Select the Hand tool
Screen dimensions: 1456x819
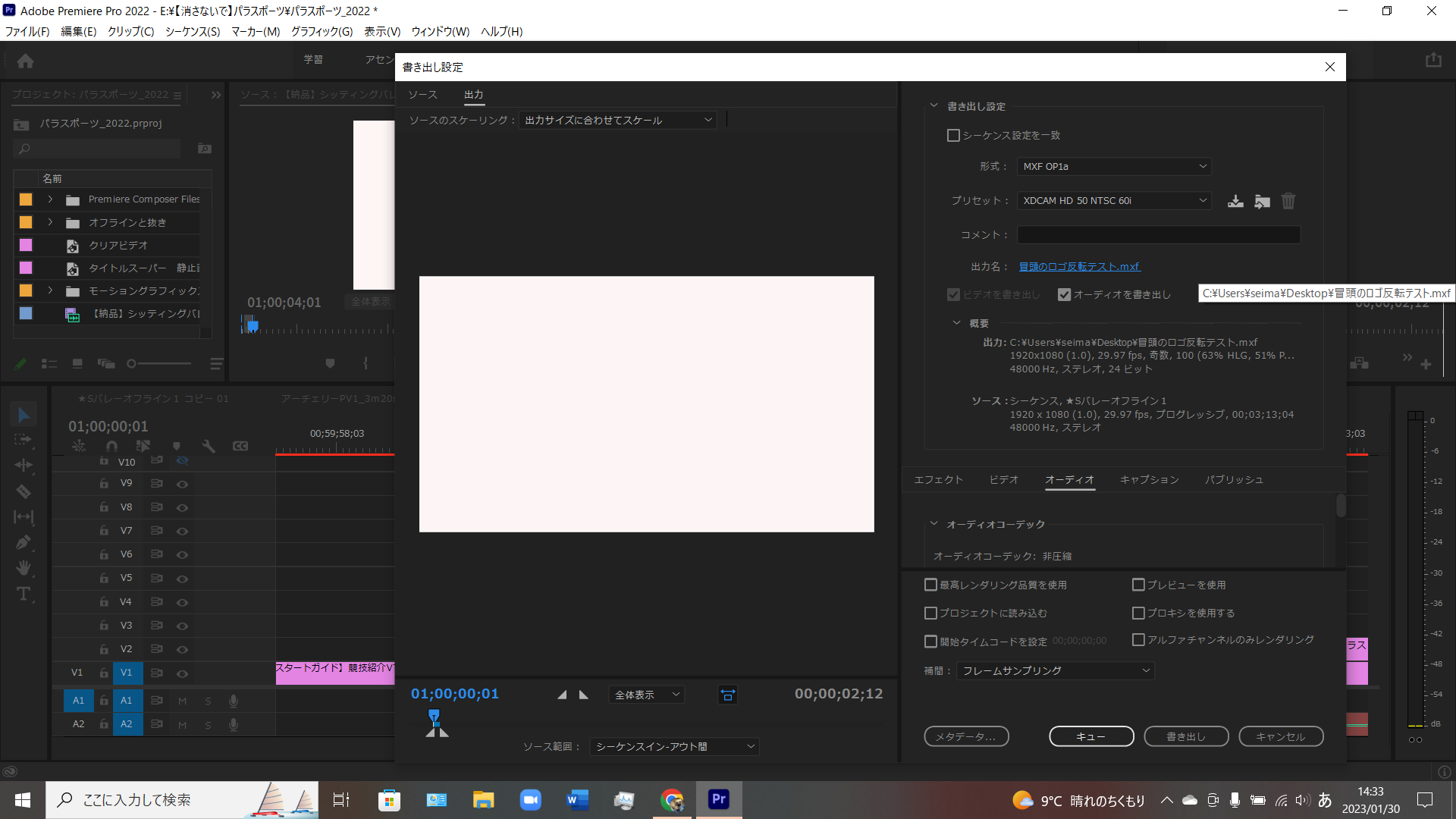24,568
